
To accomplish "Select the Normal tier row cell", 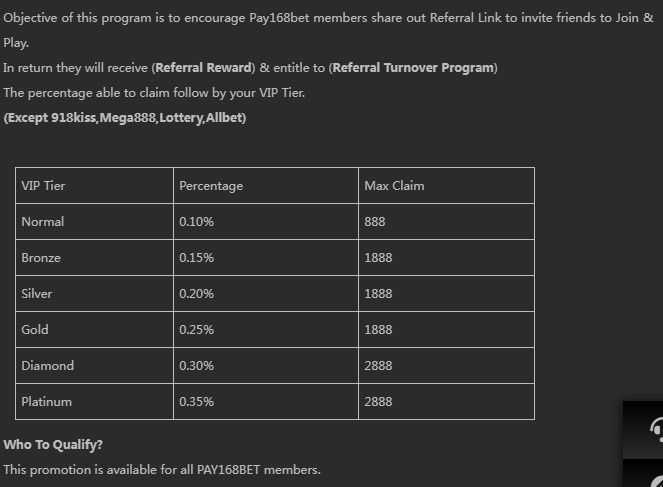I will pos(43,222).
